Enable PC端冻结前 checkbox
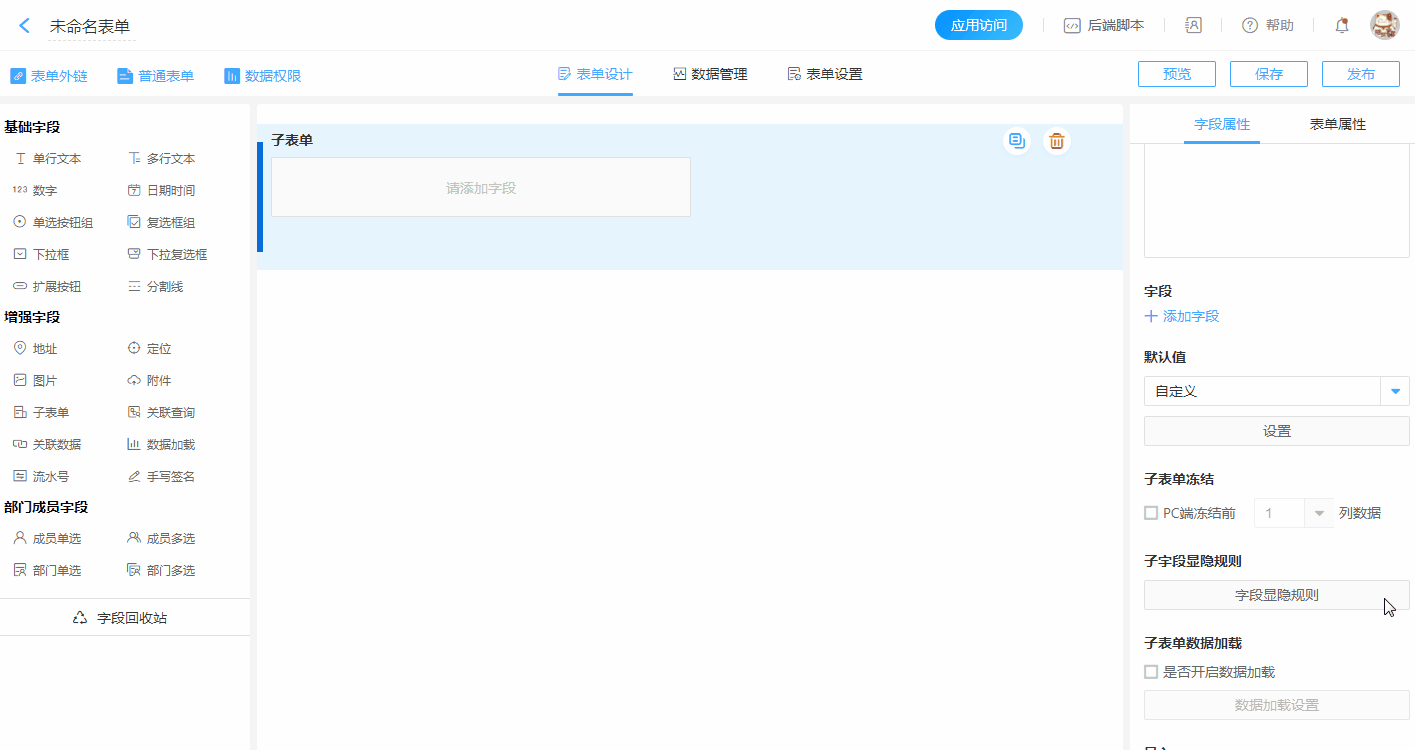This screenshot has width=1415, height=750. tap(1151, 513)
